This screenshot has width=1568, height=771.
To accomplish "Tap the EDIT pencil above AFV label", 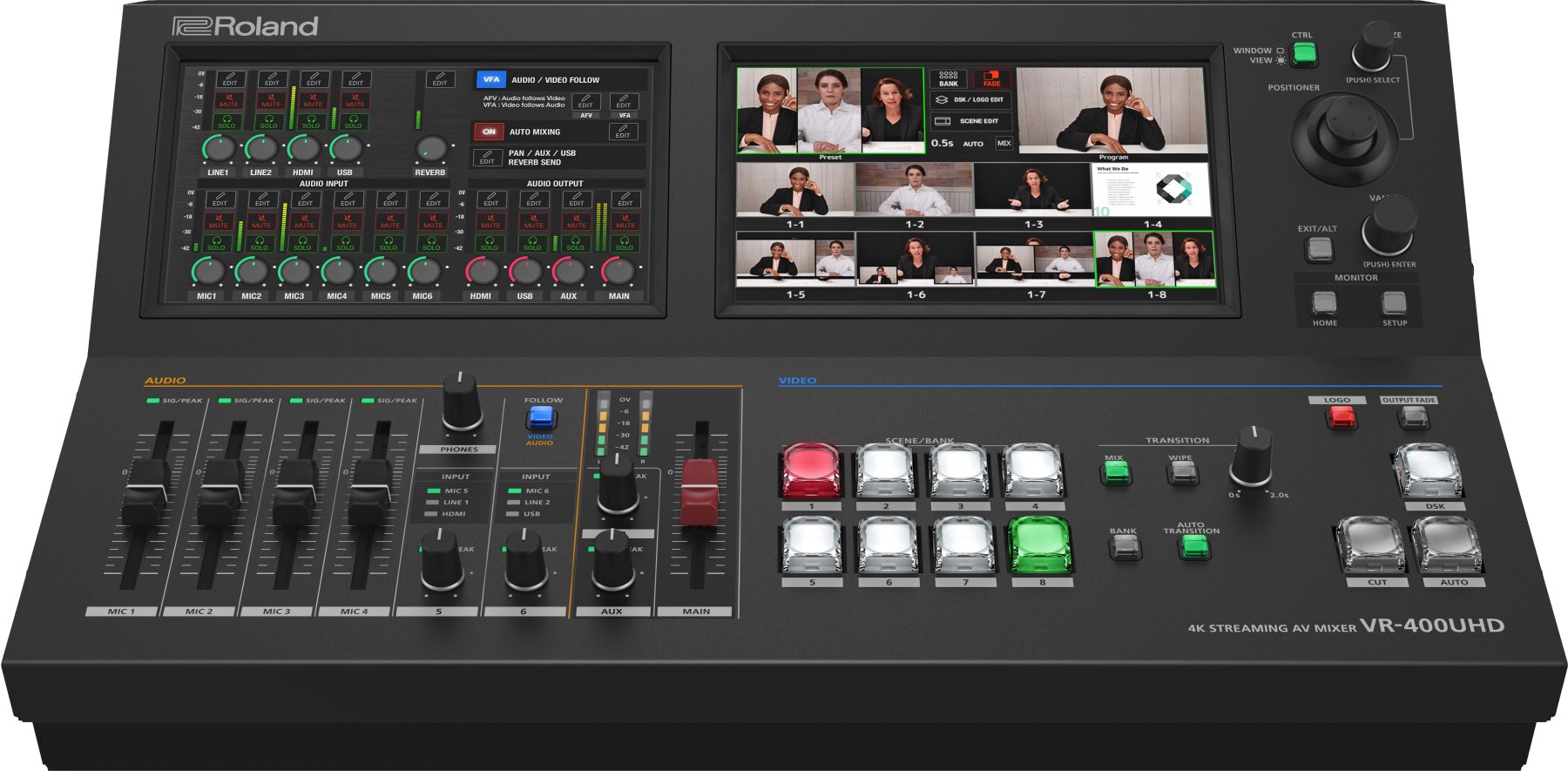I will (585, 102).
